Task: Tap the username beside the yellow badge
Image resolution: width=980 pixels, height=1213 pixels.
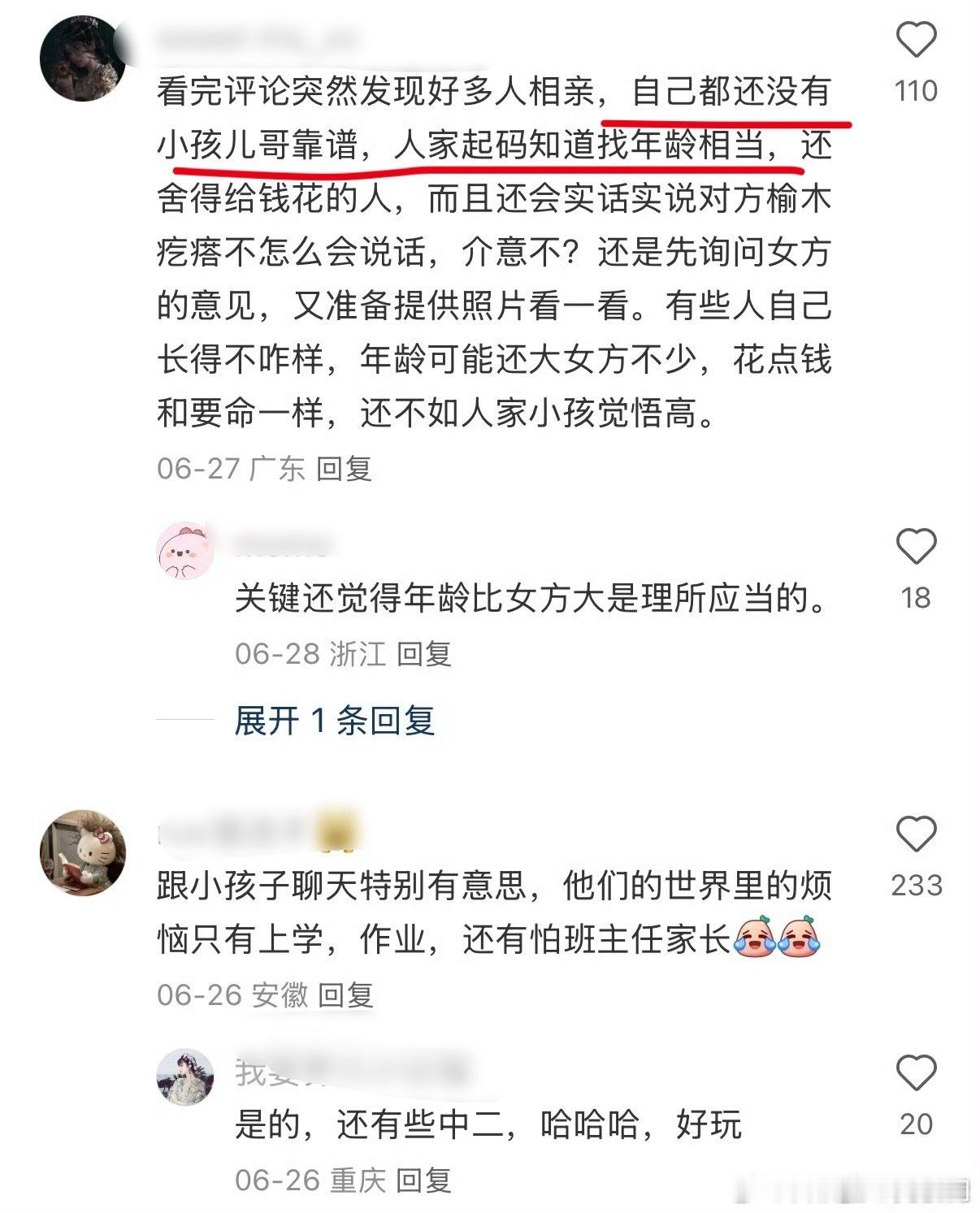Action: click(235, 832)
